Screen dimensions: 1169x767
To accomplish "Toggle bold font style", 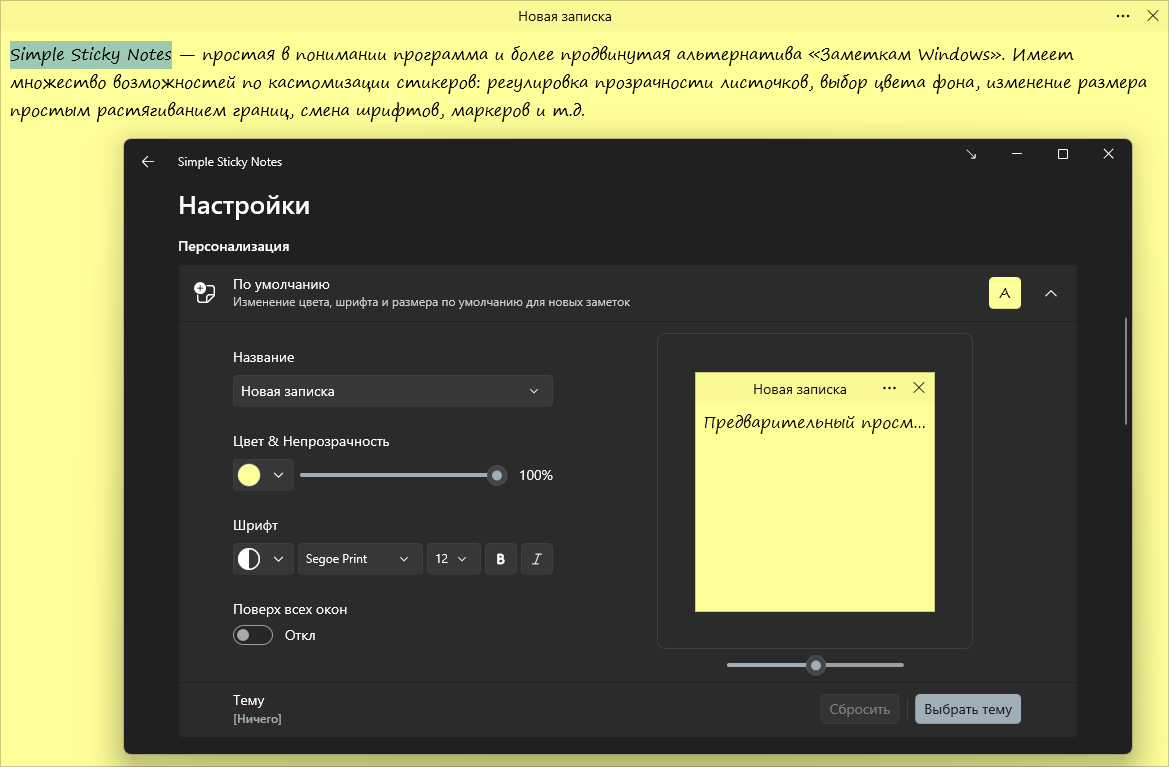I will click(501, 559).
